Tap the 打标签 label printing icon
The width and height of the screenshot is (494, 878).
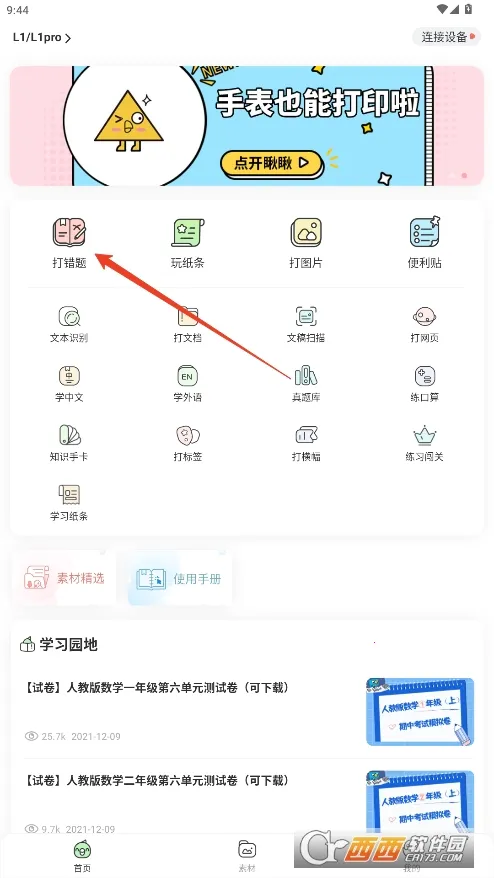[188, 435]
